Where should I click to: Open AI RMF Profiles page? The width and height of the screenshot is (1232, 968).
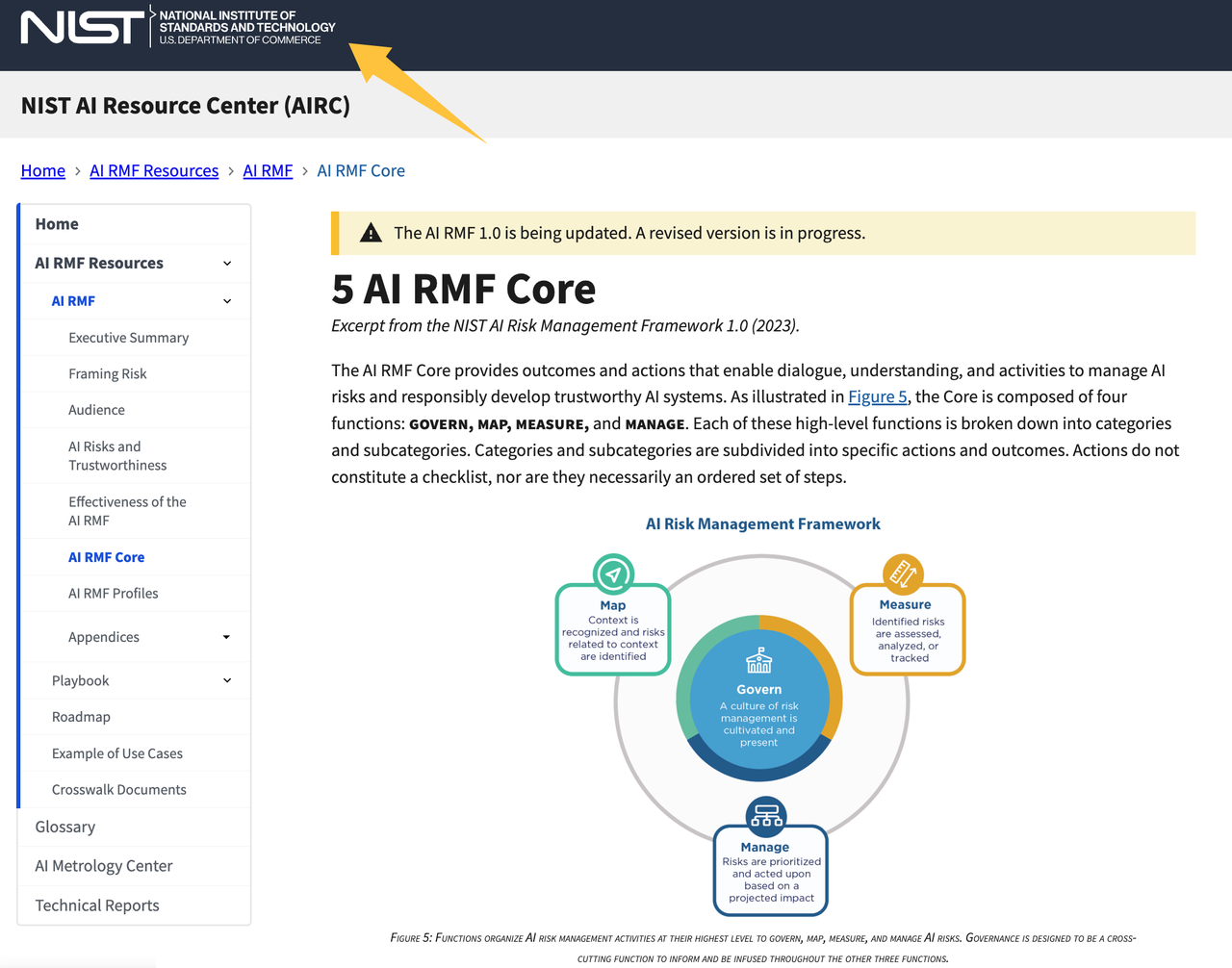point(114,594)
